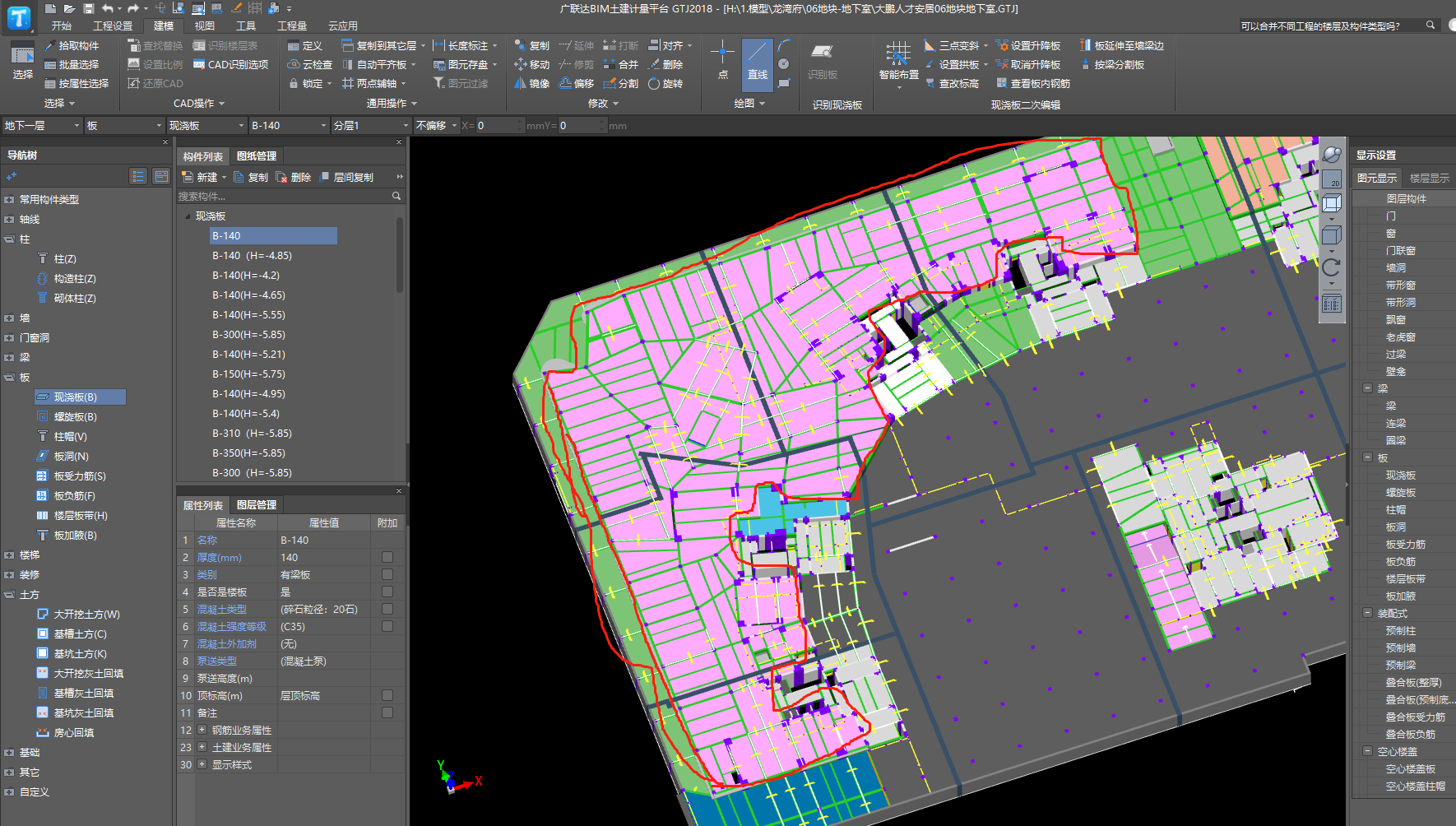The image size is (1456, 826).
Task: Expand the 墙 node in navigation tree
Action: (x=9, y=318)
